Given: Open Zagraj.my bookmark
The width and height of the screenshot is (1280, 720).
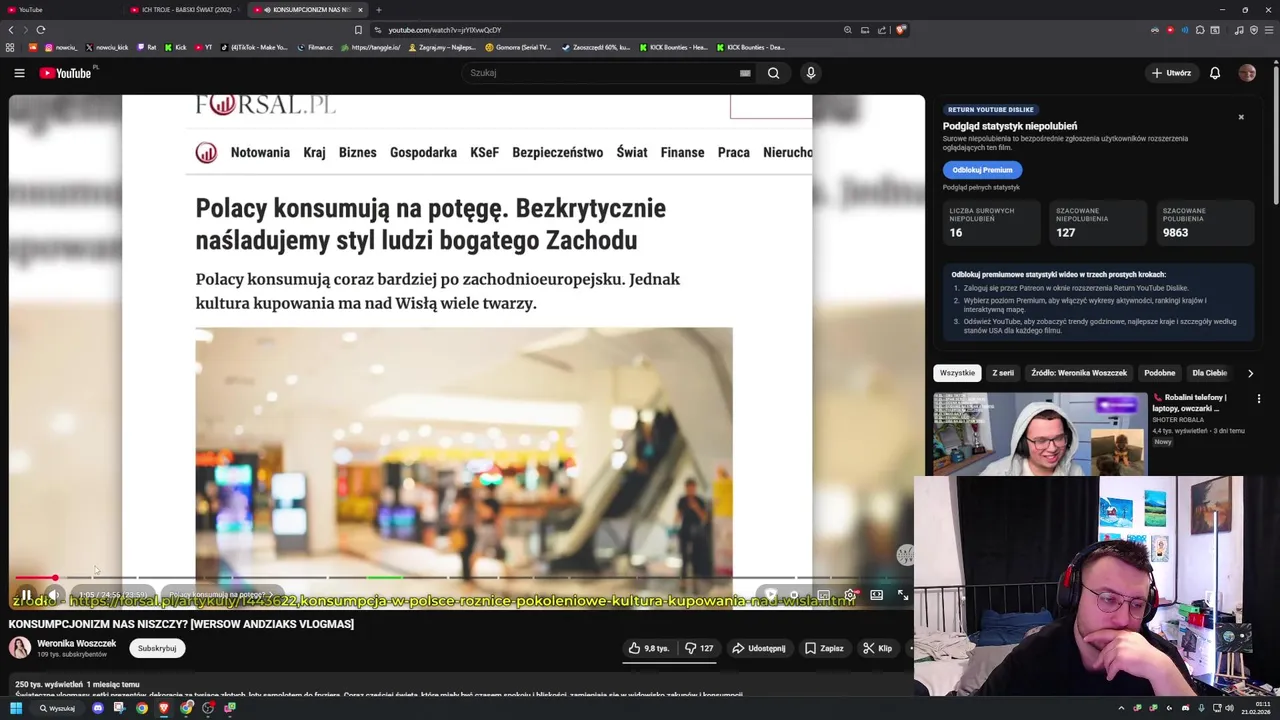Looking at the screenshot, I should click(443, 47).
